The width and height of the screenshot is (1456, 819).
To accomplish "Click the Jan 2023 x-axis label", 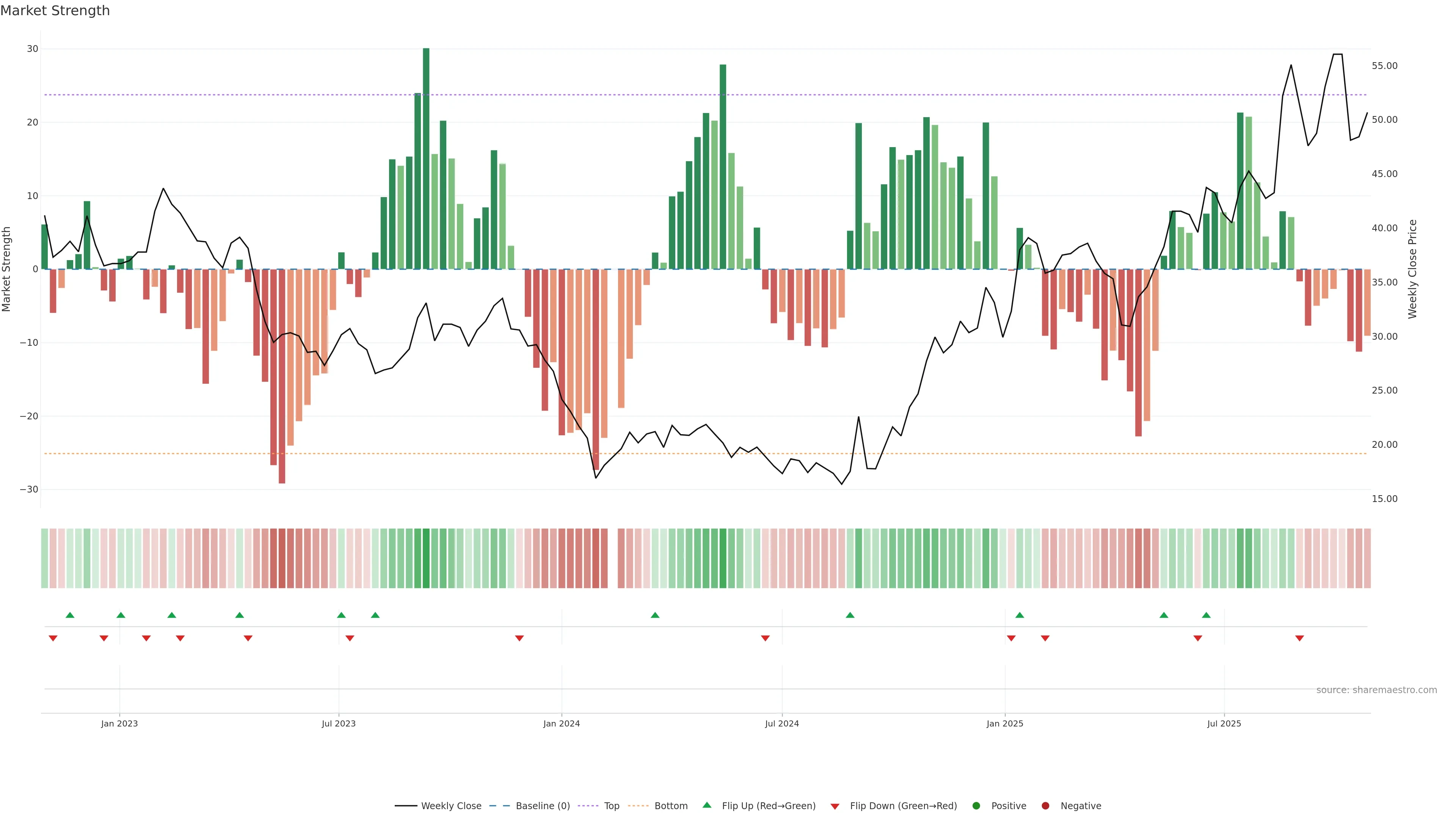I will pos(119,723).
